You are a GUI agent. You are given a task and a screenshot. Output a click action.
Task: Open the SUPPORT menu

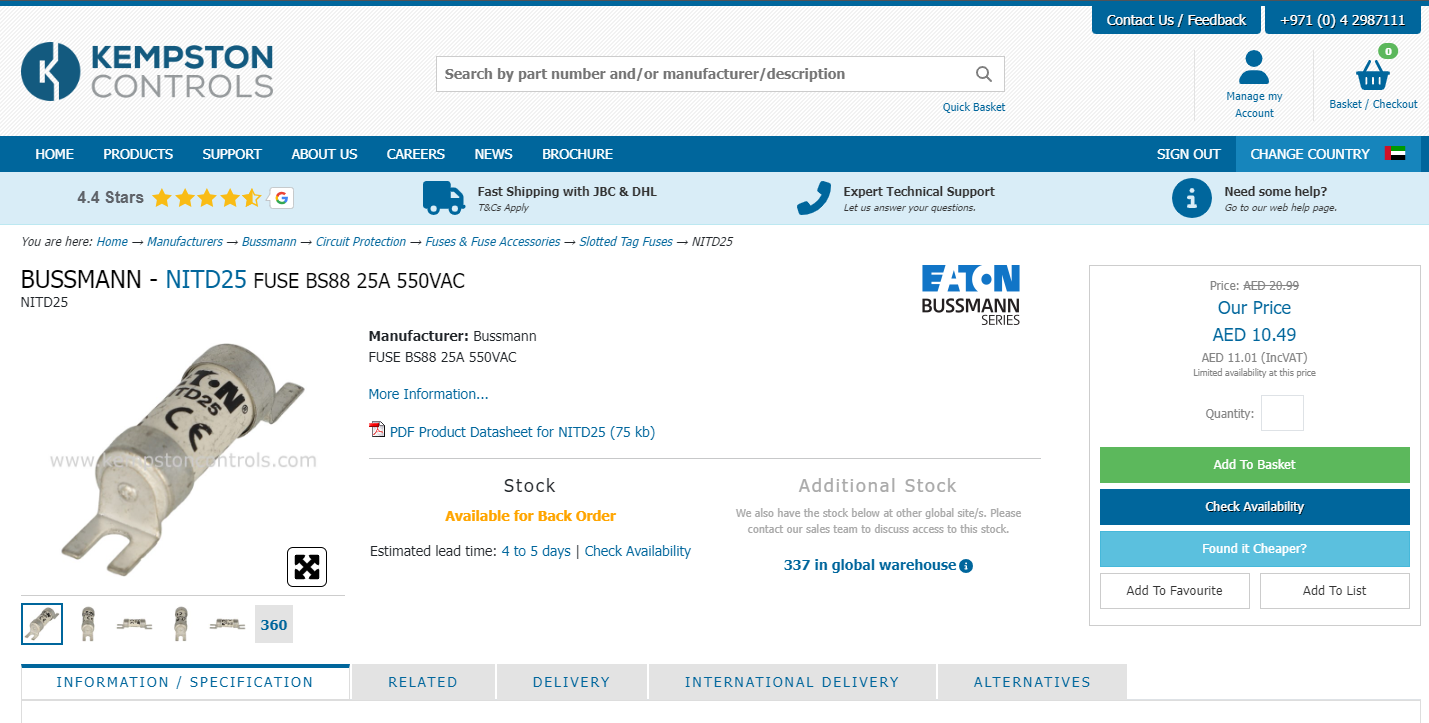232,154
